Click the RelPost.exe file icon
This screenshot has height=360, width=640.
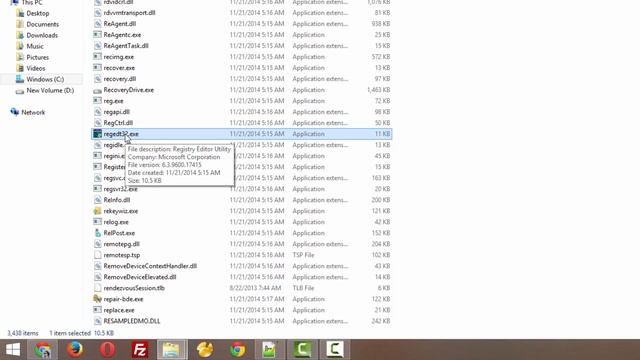point(97,233)
